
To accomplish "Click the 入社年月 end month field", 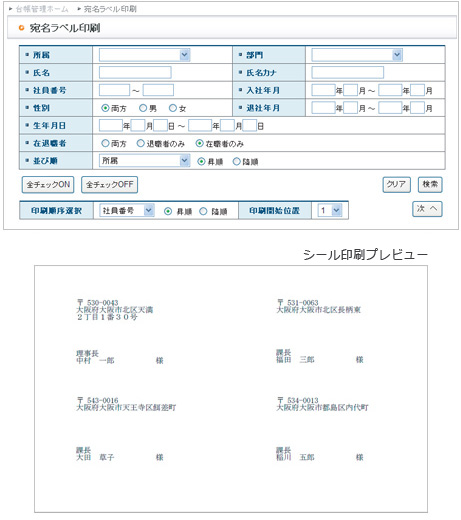I will click(417, 90).
